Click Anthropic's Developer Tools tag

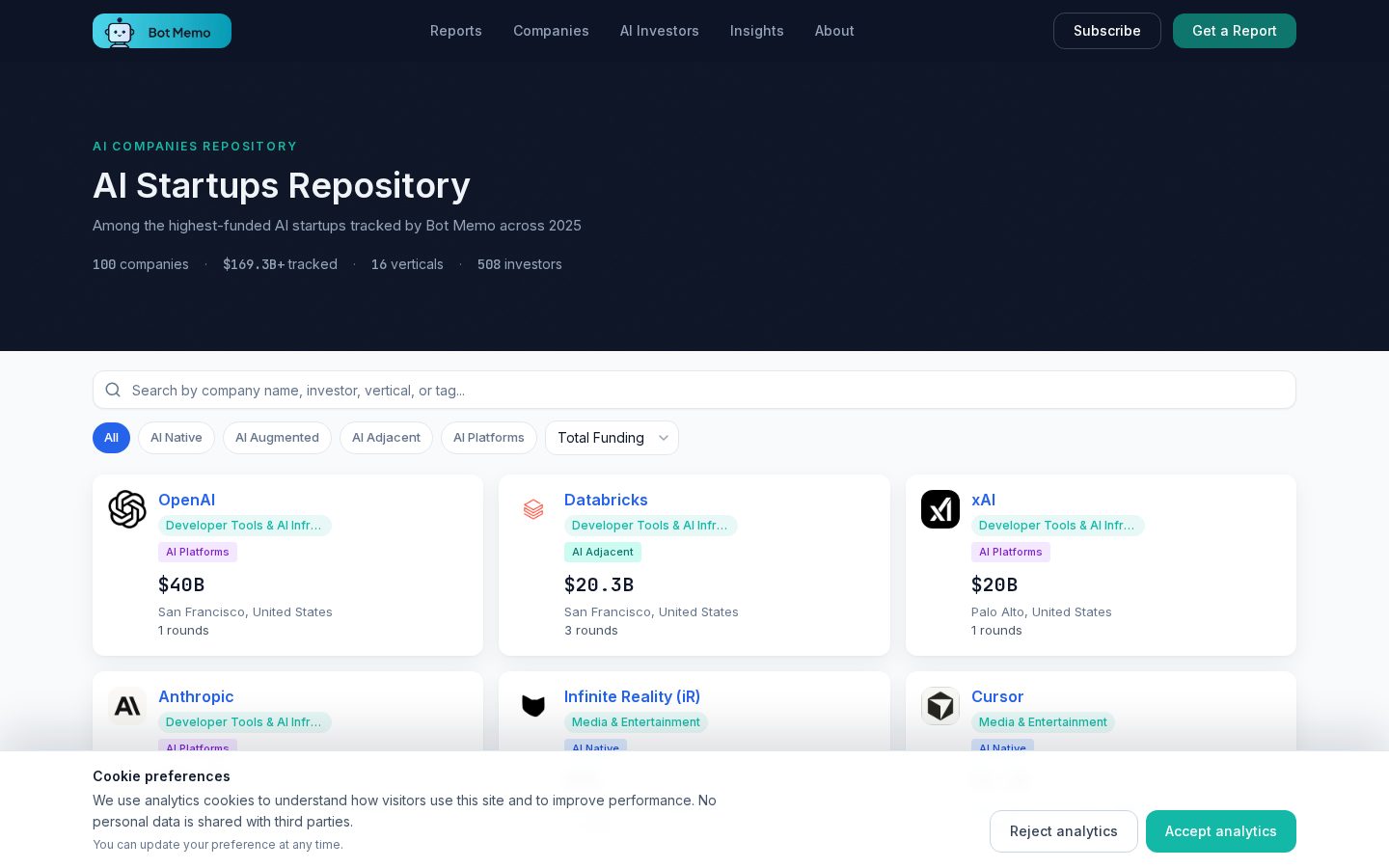click(x=245, y=722)
